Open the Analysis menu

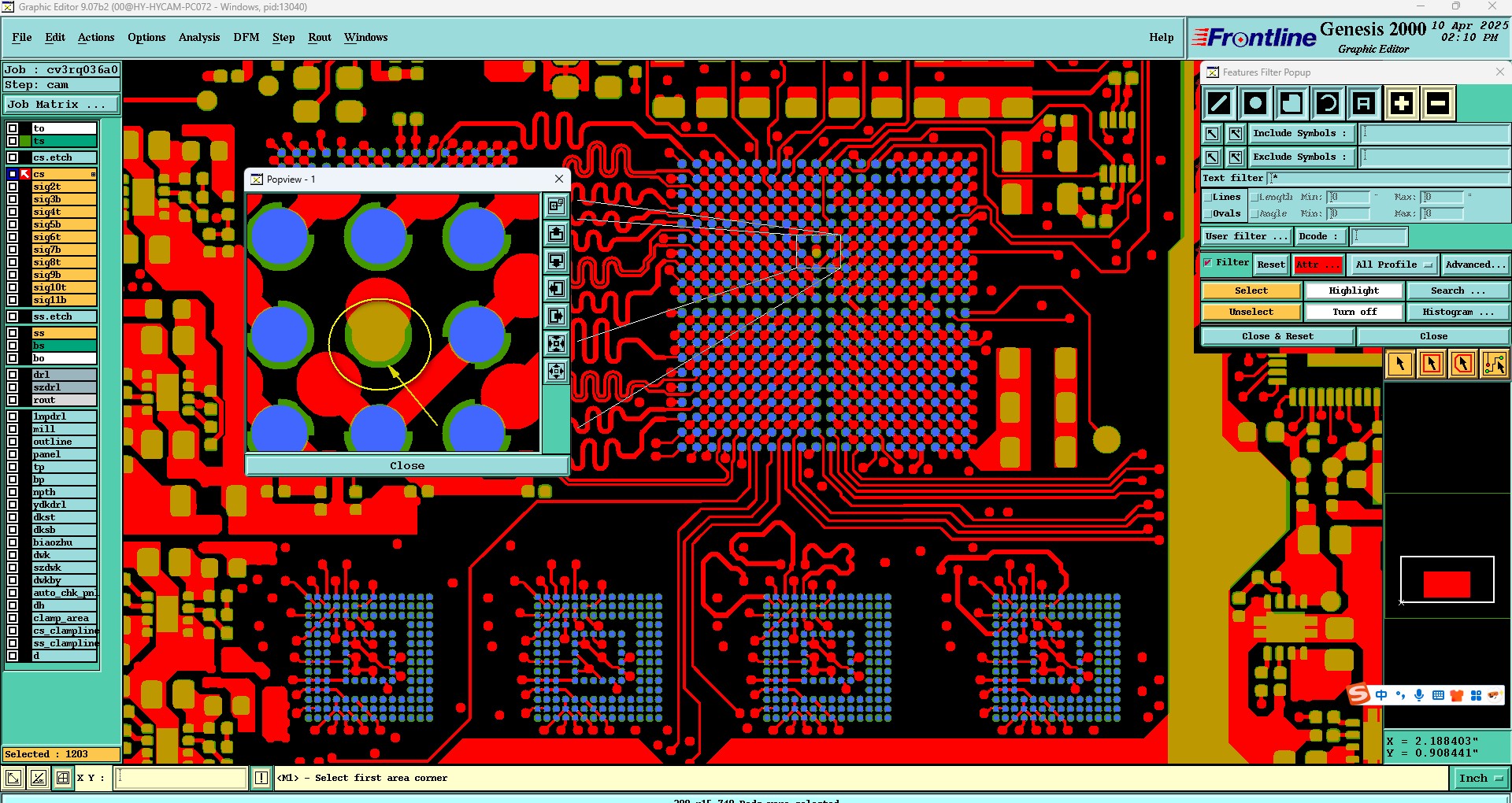pyautogui.click(x=199, y=37)
